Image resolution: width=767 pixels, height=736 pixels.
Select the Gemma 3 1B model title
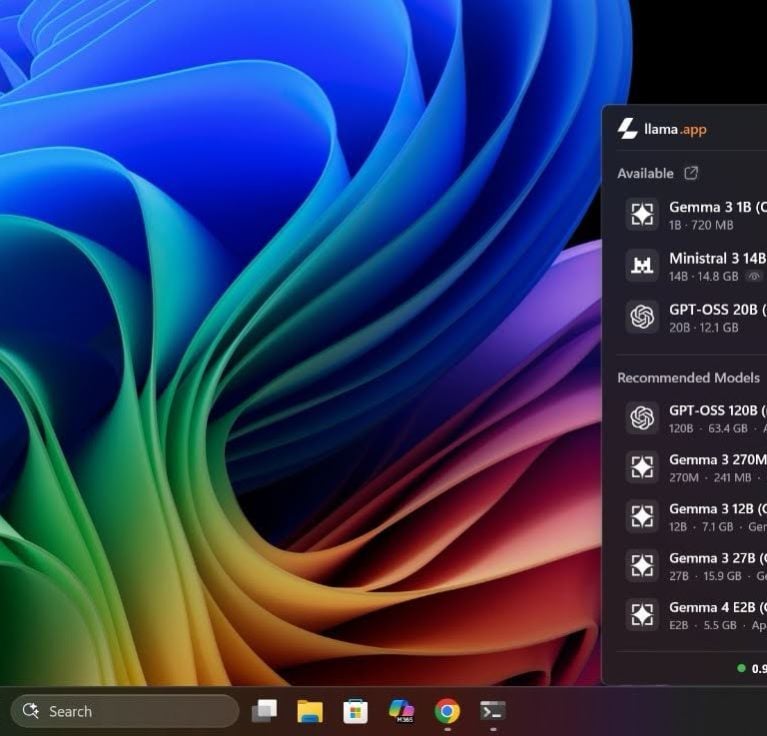(718, 207)
